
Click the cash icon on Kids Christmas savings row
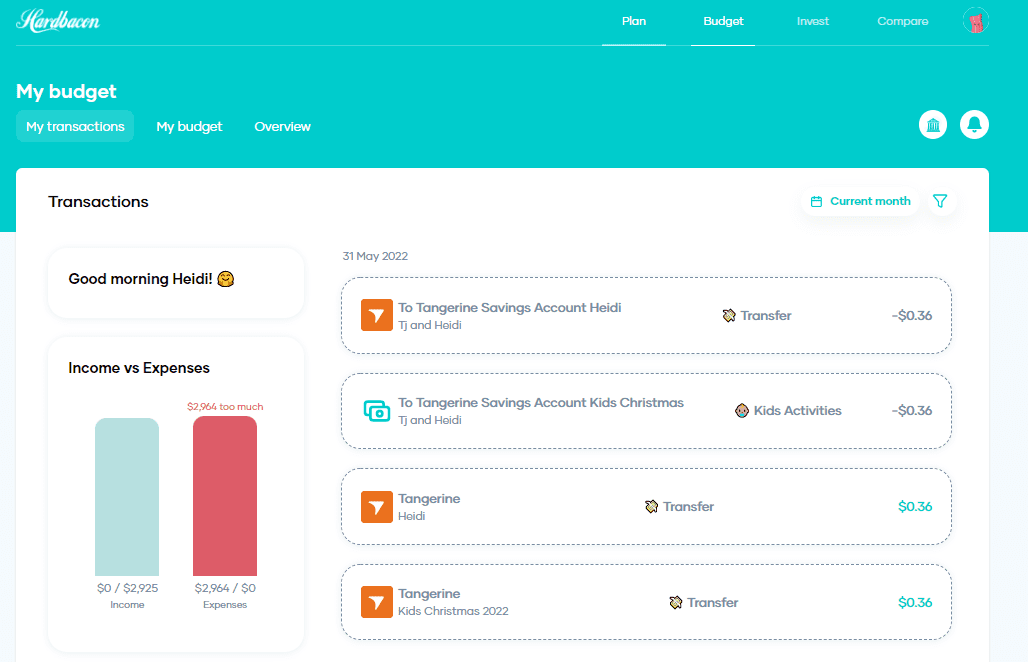(x=376, y=411)
